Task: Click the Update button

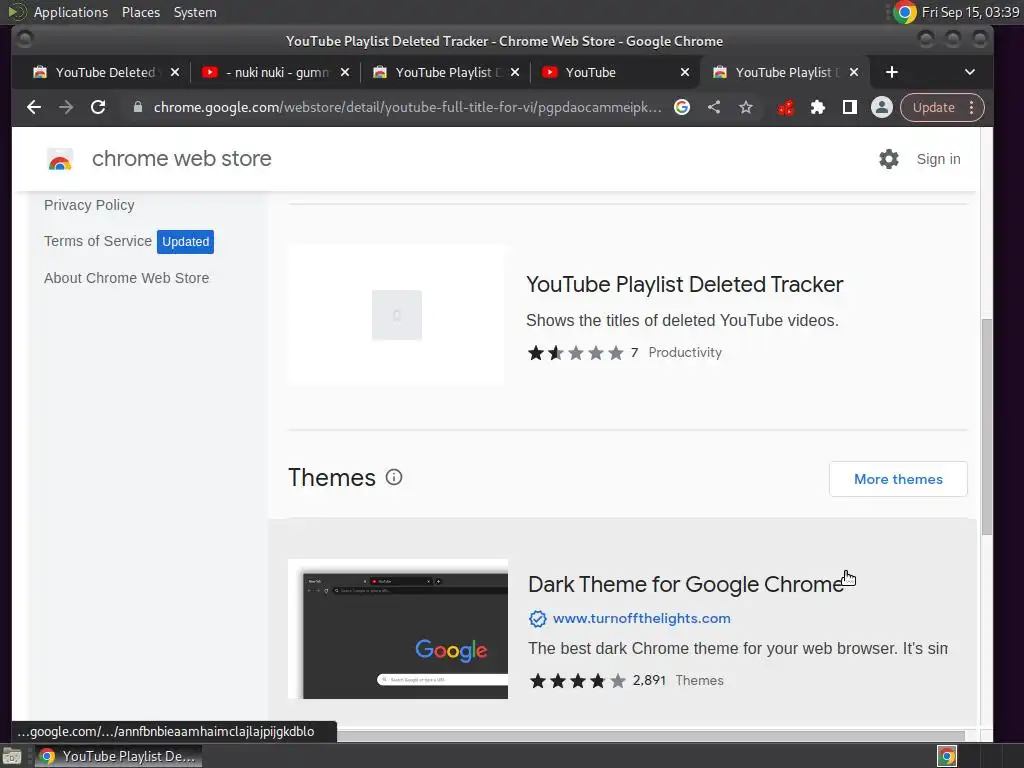Action: (x=933, y=107)
